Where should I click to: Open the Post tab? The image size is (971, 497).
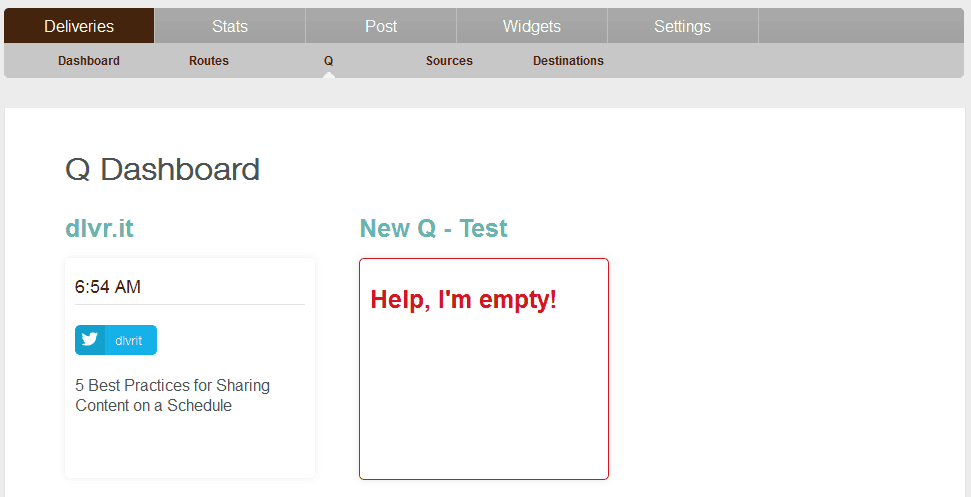[x=381, y=26]
